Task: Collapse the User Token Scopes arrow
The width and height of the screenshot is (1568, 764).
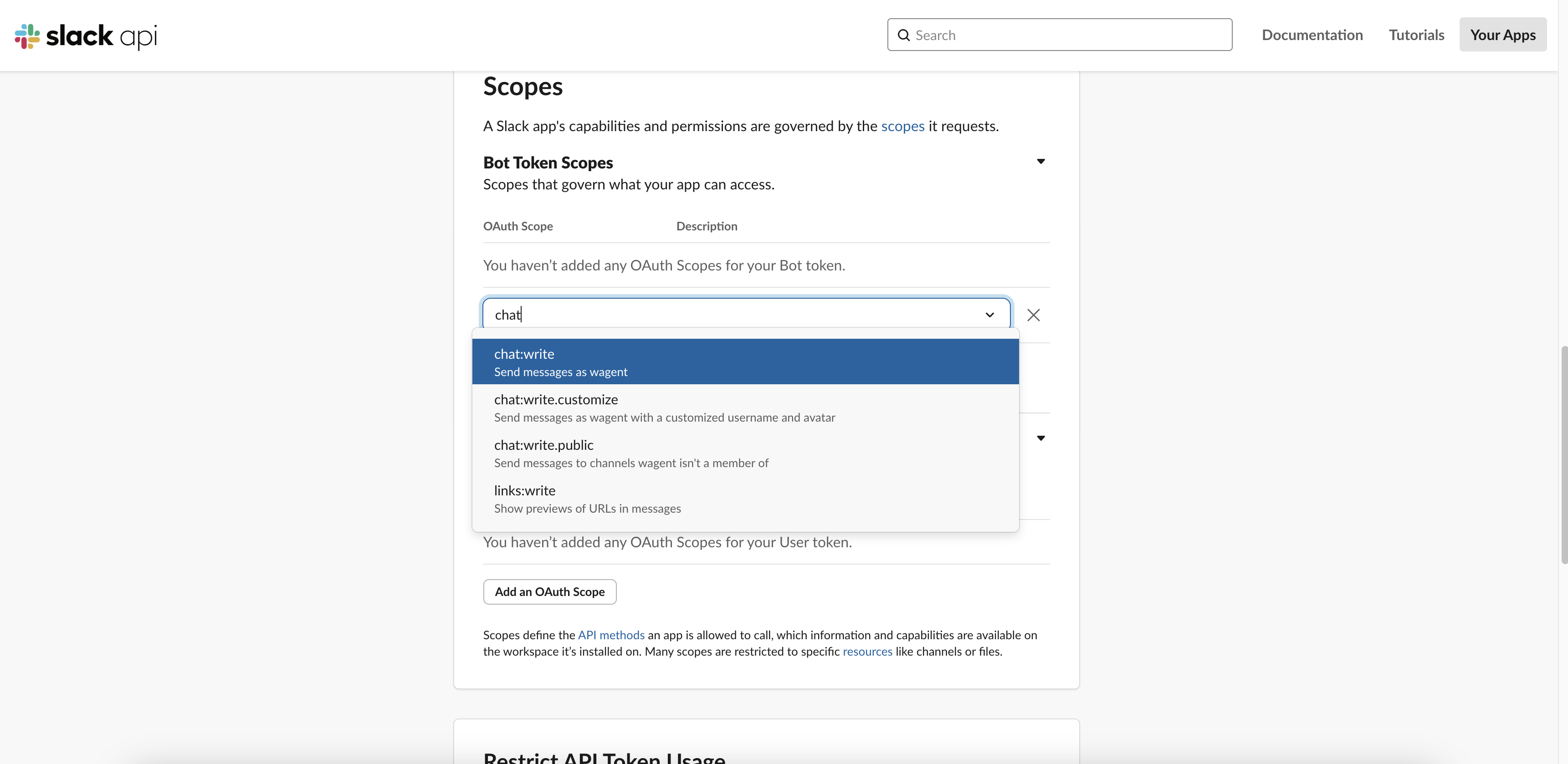Action: tap(1041, 438)
